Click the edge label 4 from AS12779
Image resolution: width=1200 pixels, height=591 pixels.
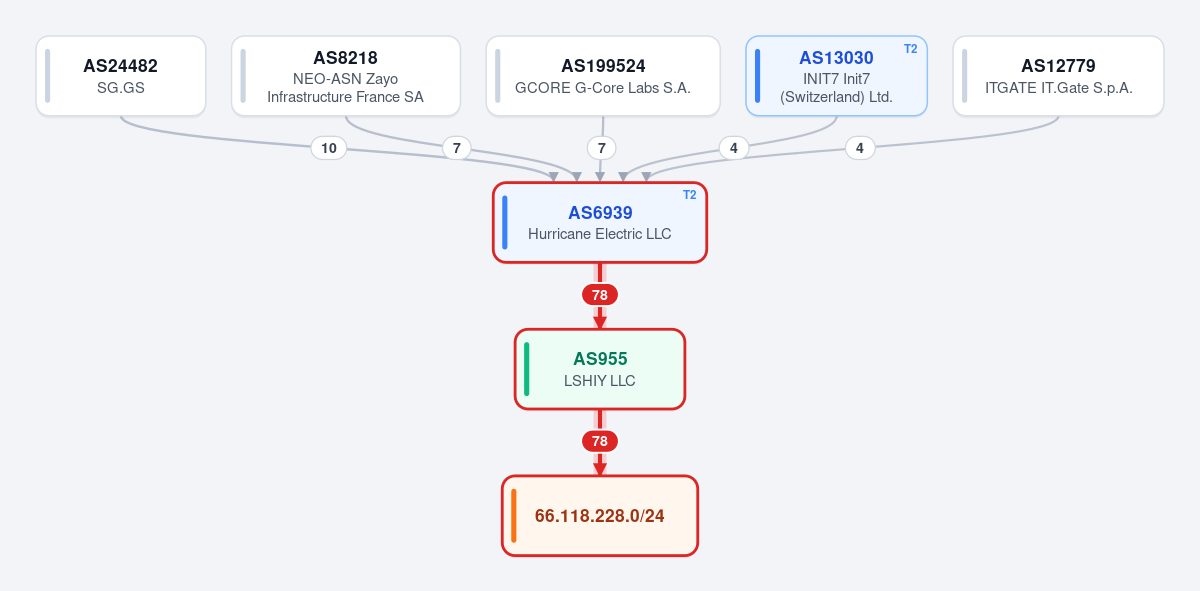[859, 148]
